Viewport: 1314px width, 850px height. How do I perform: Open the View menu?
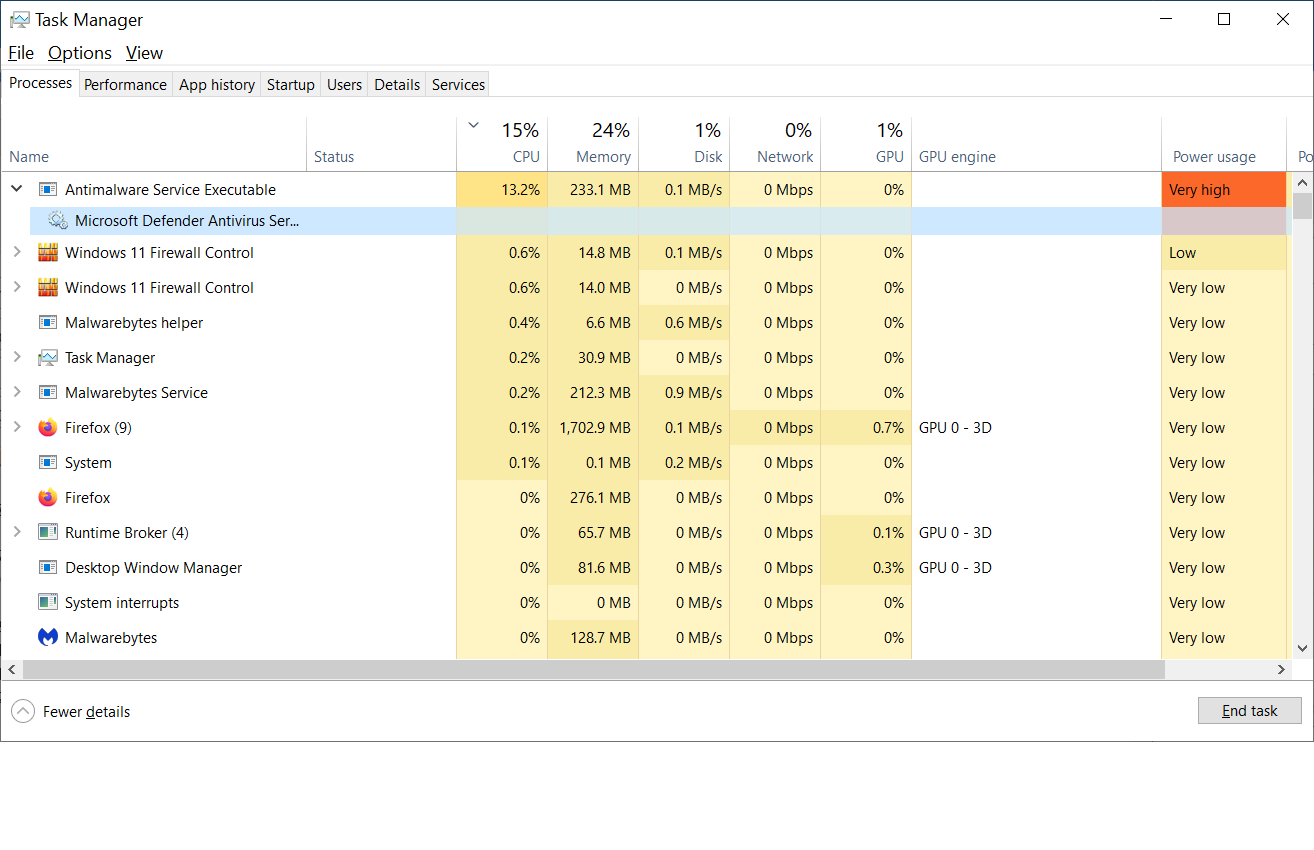pos(144,52)
